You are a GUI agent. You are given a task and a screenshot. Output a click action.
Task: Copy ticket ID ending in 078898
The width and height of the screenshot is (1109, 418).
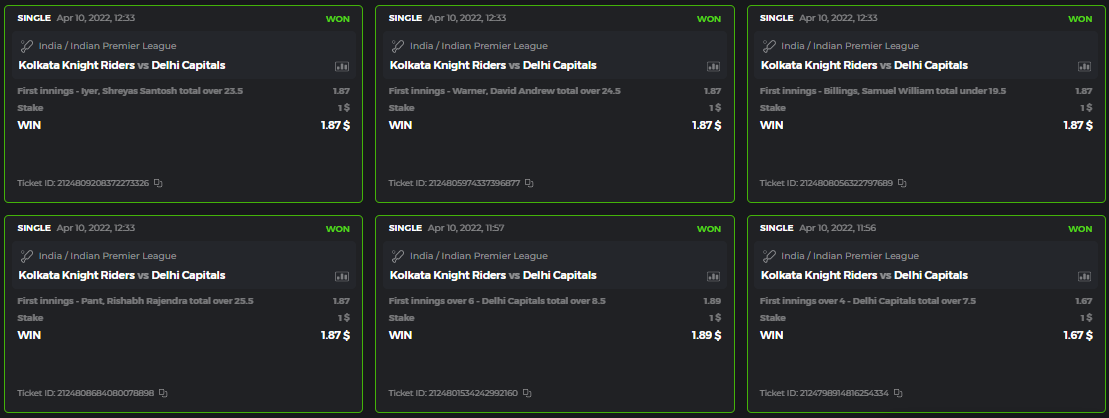163,393
